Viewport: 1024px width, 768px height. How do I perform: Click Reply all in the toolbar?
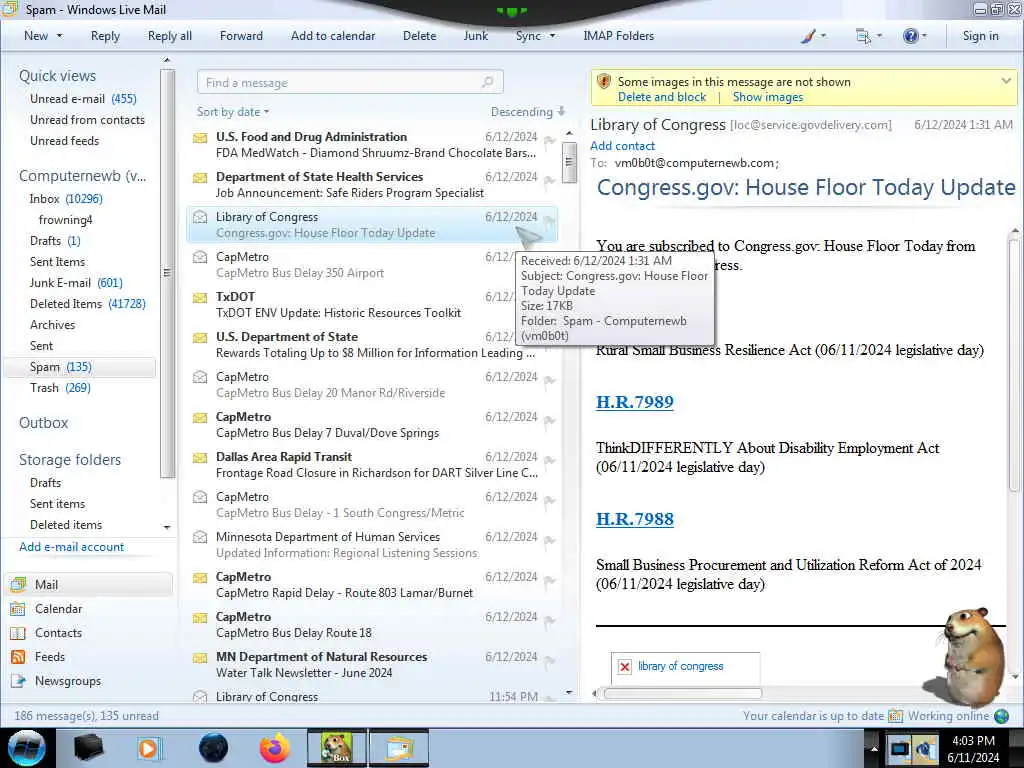click(x=170, y=36)
